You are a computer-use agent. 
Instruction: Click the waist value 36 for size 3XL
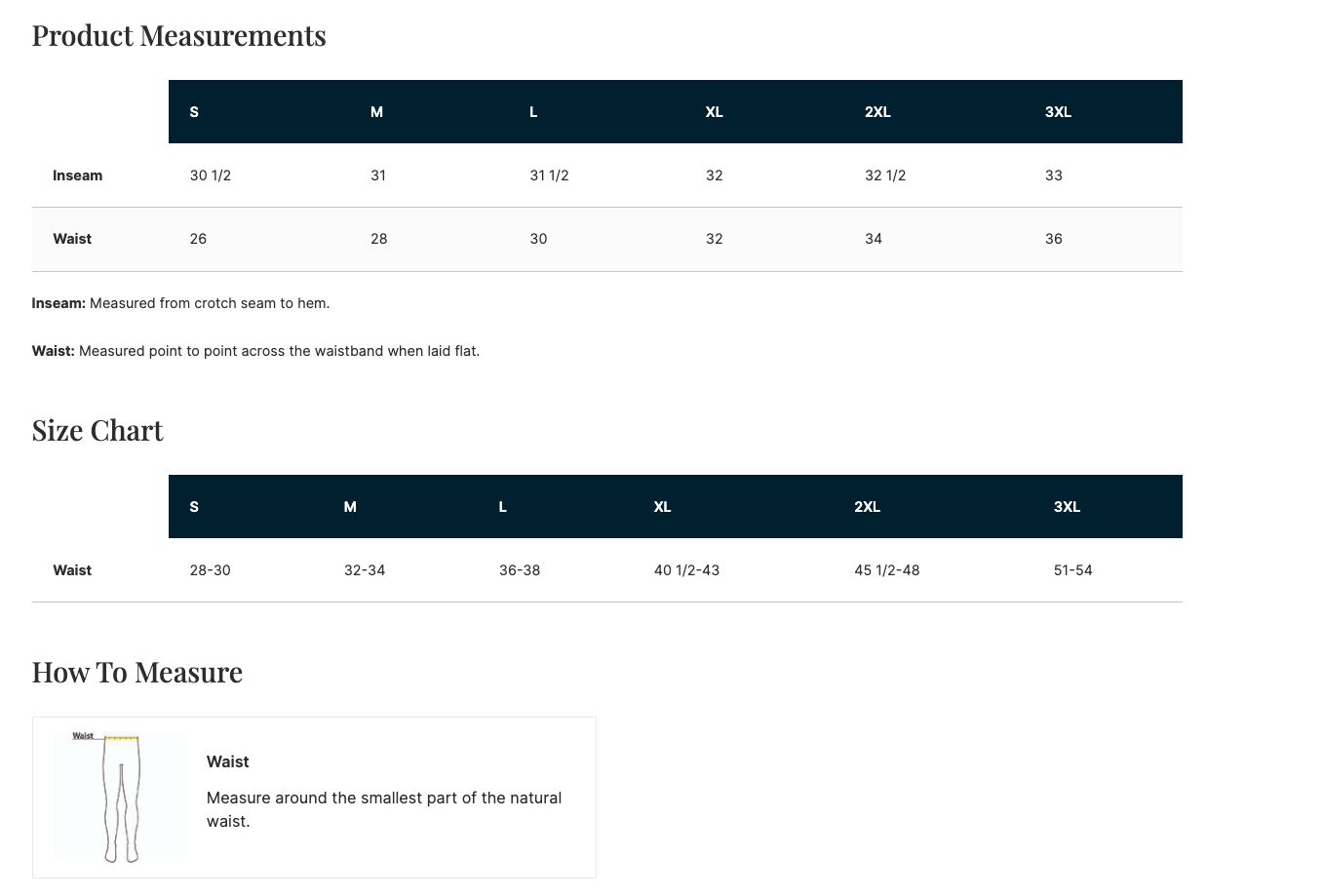(x=1054, y=239)
